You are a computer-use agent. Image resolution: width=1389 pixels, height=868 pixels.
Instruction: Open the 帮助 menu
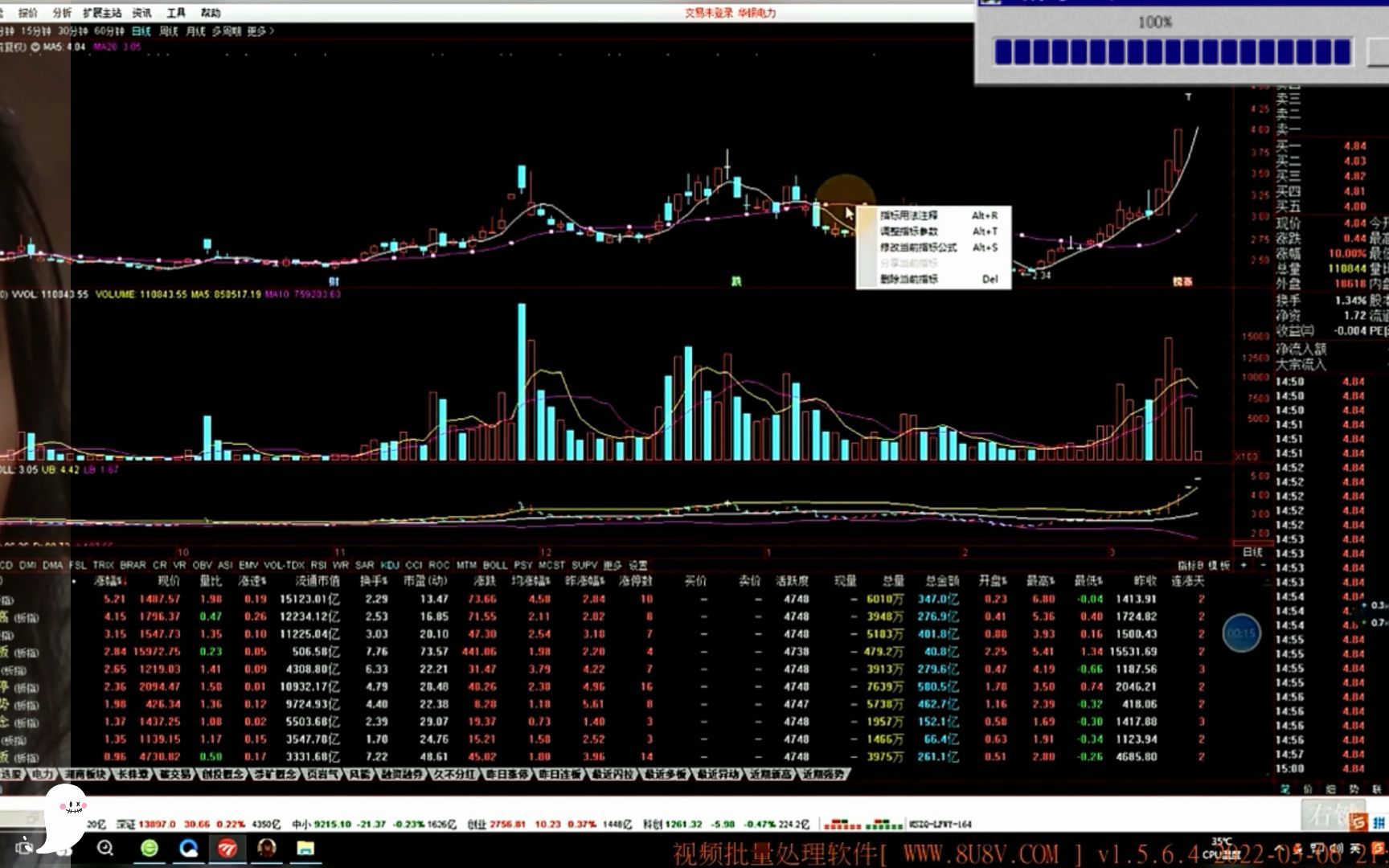pos(211,13)
